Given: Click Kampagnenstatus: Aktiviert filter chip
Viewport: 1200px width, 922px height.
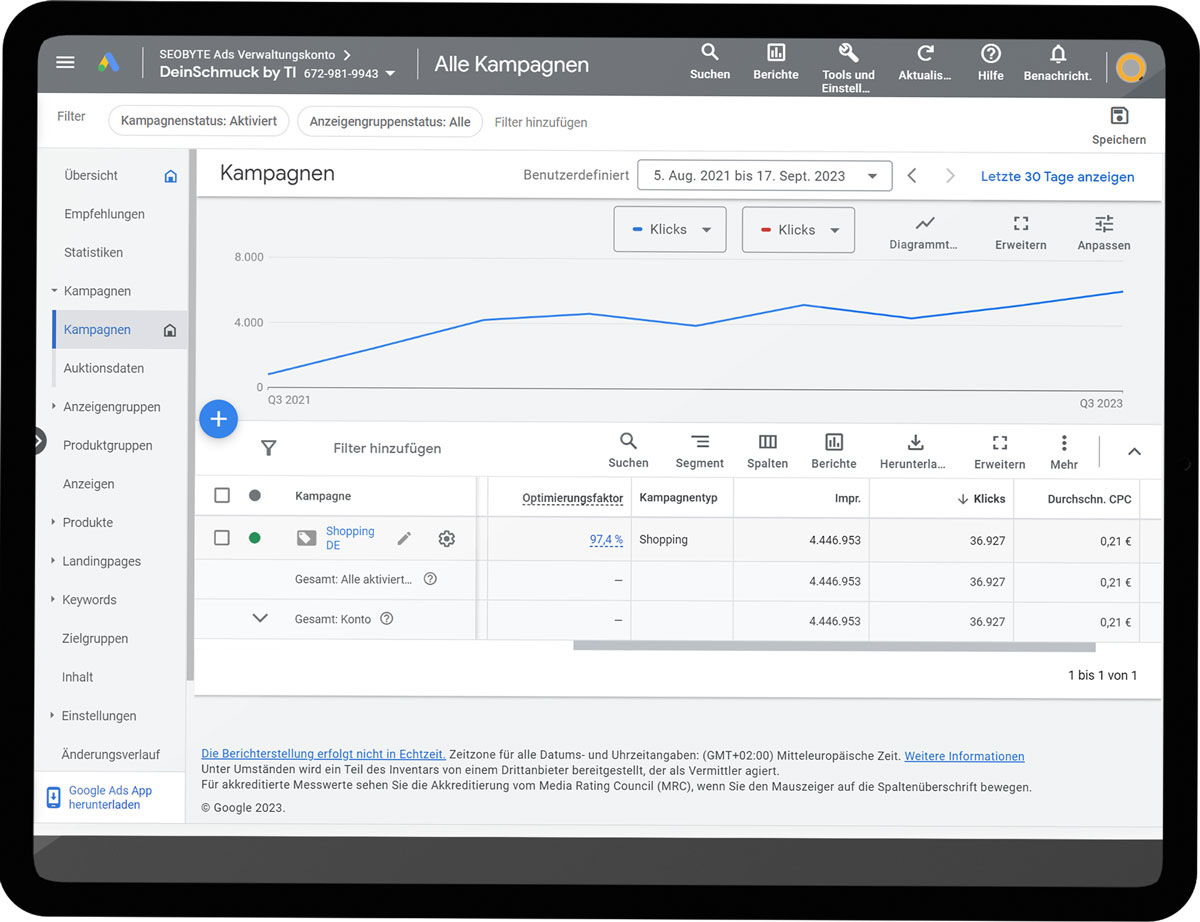Looking at the screenshot, I should (x=199, y=122).
